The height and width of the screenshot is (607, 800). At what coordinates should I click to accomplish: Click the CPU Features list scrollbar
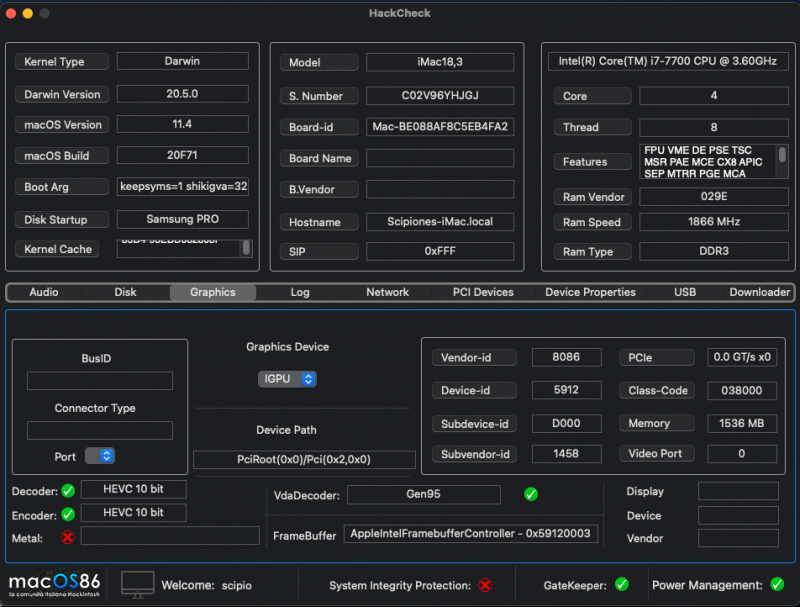(782, 158)
